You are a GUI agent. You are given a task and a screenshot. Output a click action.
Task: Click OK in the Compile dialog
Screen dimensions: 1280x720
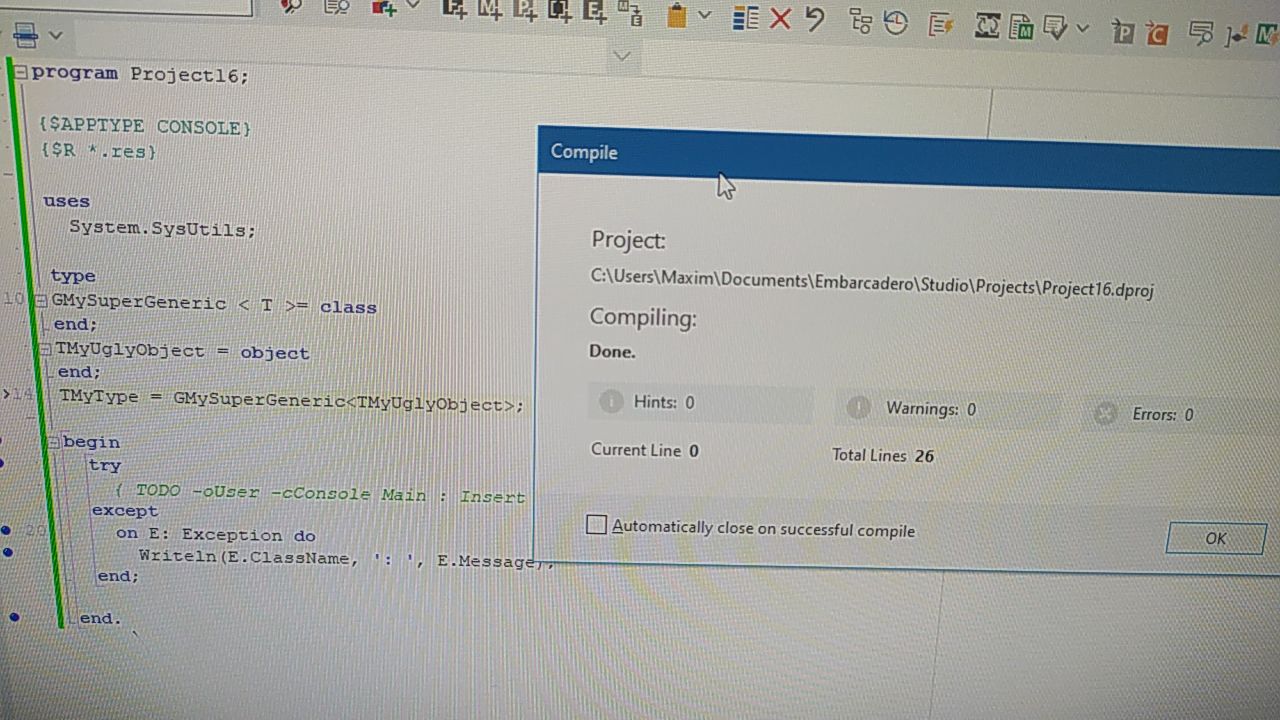pos(1216,538)
